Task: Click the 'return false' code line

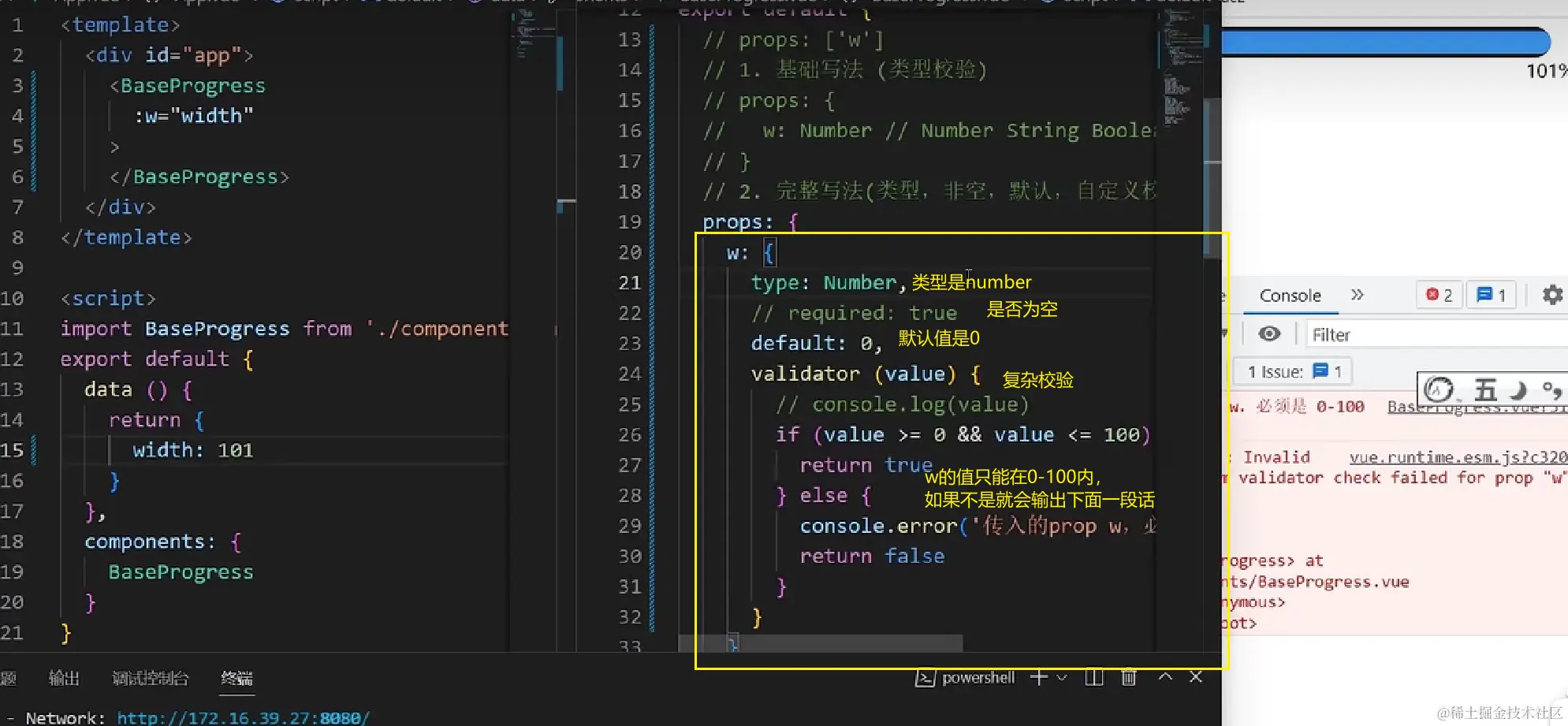Action: [x=872, y=556]
